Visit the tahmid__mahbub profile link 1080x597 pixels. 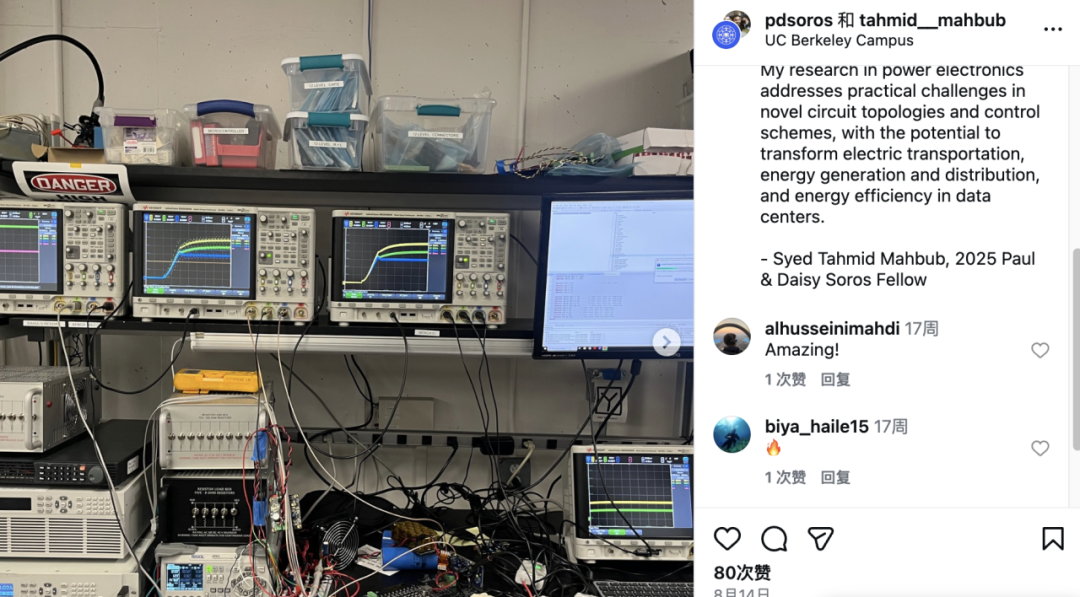coord(933,20)
